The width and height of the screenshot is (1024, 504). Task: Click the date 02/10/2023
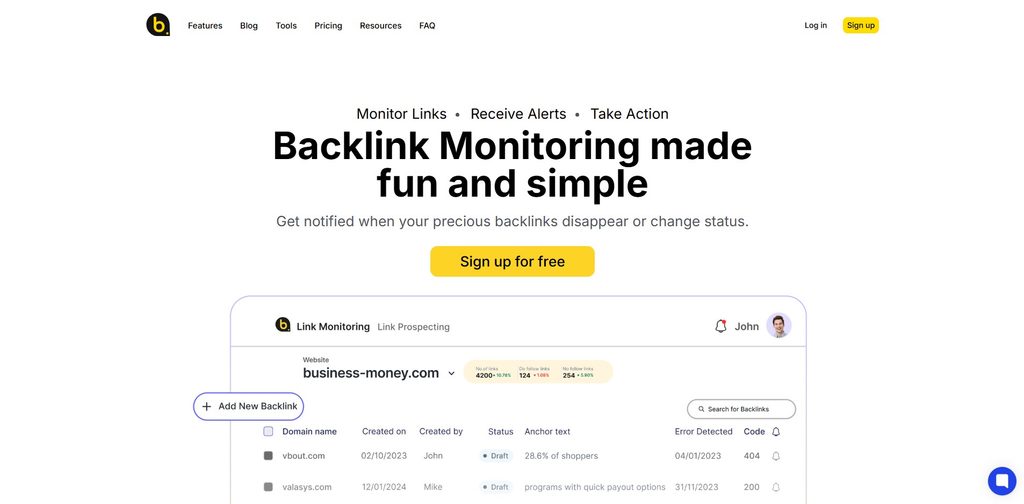tap(384, 456)
